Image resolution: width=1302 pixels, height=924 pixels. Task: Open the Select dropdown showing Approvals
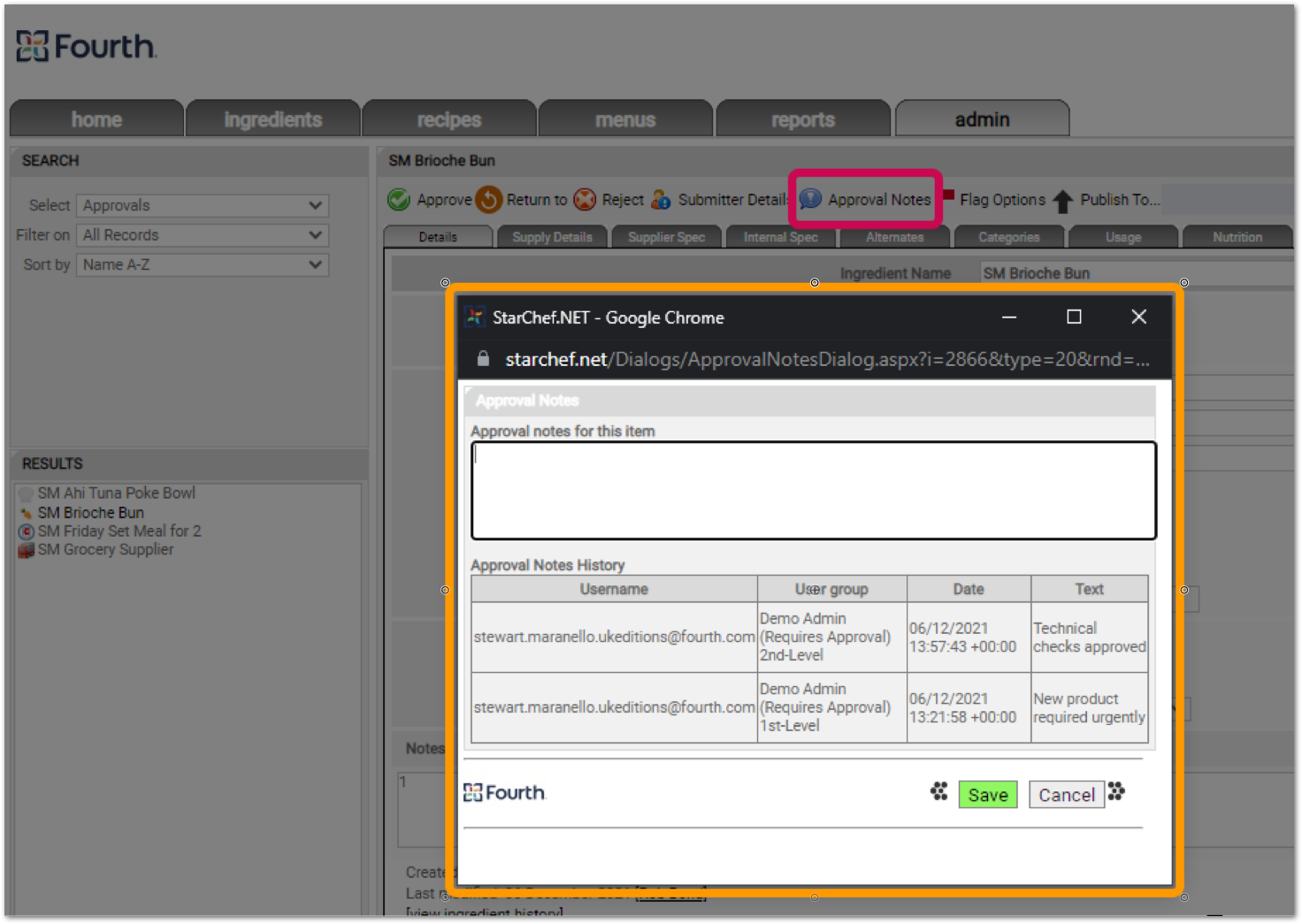tap(203, 205)
